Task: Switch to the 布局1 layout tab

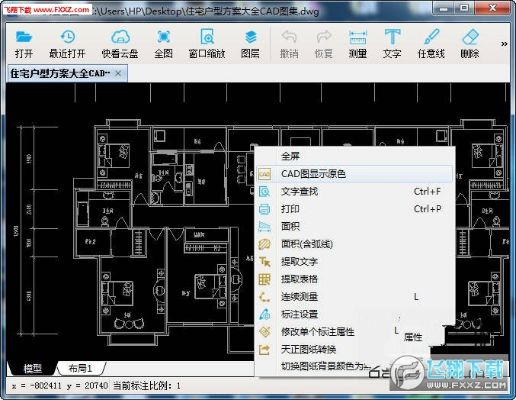Action: pos(80,368)
